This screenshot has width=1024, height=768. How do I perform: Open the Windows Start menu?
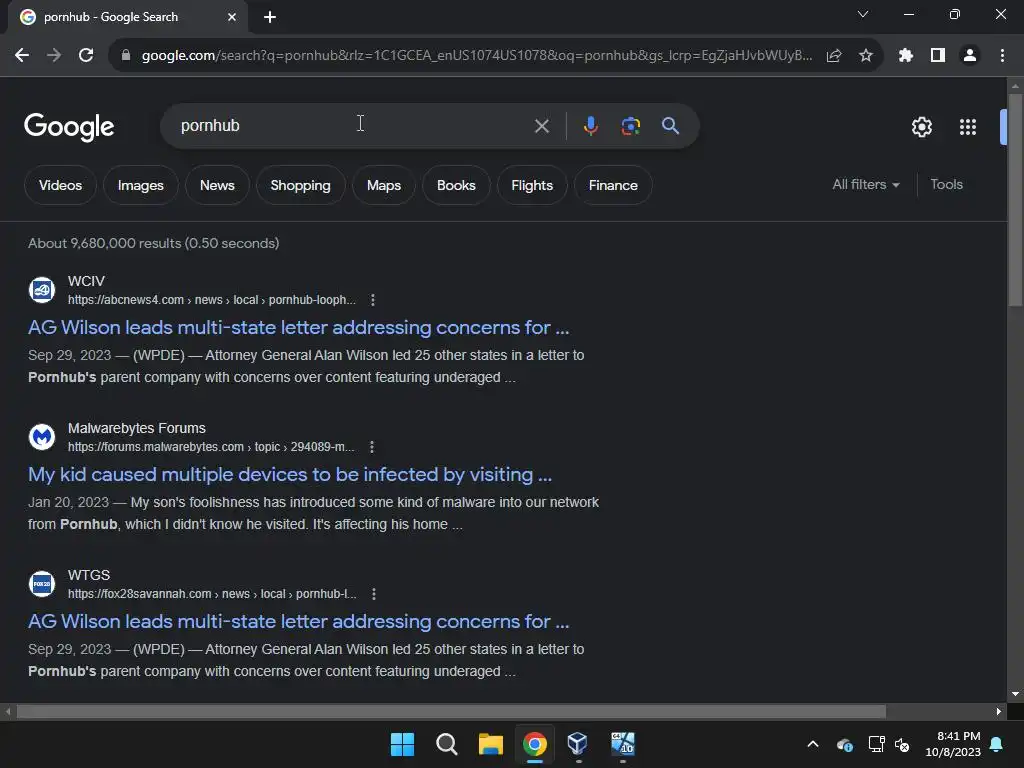pos(402,744)
